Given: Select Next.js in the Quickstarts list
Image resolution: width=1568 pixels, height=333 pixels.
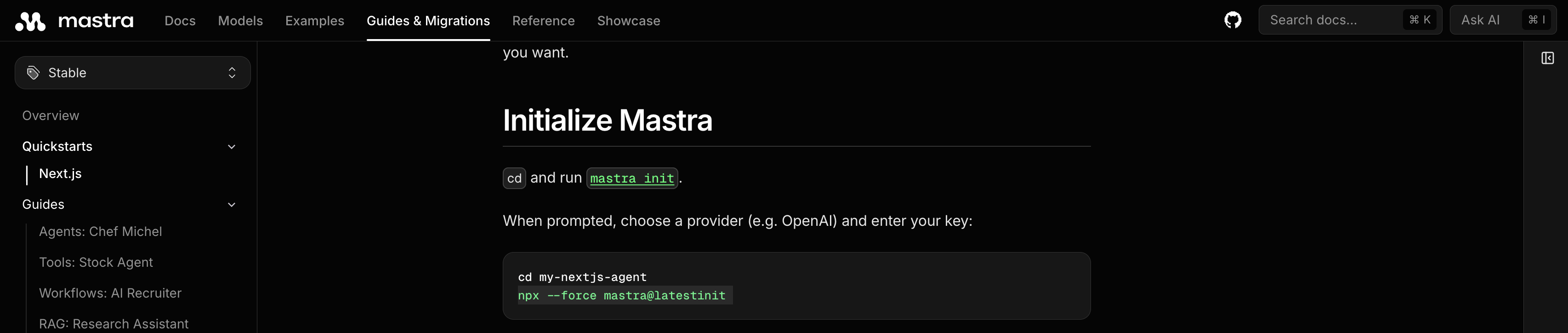Looking at the screenshot, I should click(x=60, y=173).
